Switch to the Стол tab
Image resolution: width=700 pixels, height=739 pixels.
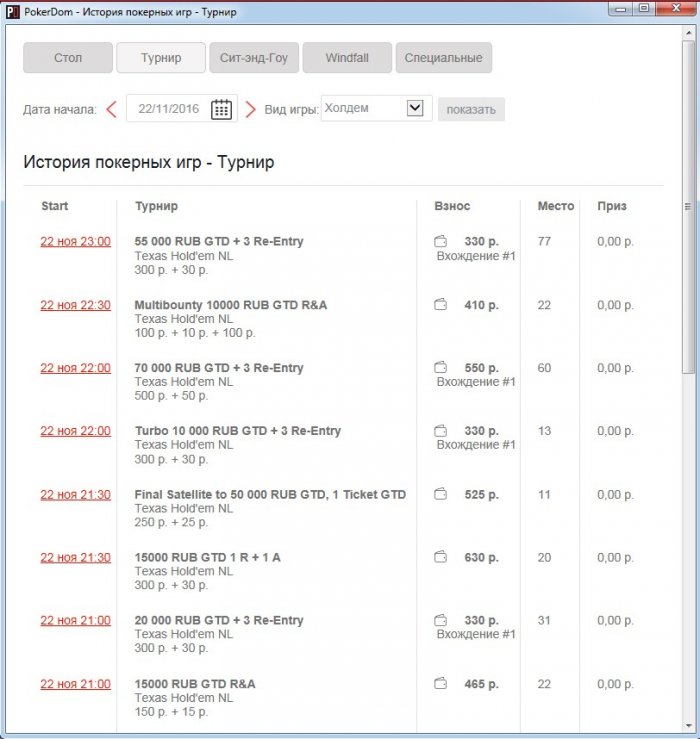click(68, 57)
